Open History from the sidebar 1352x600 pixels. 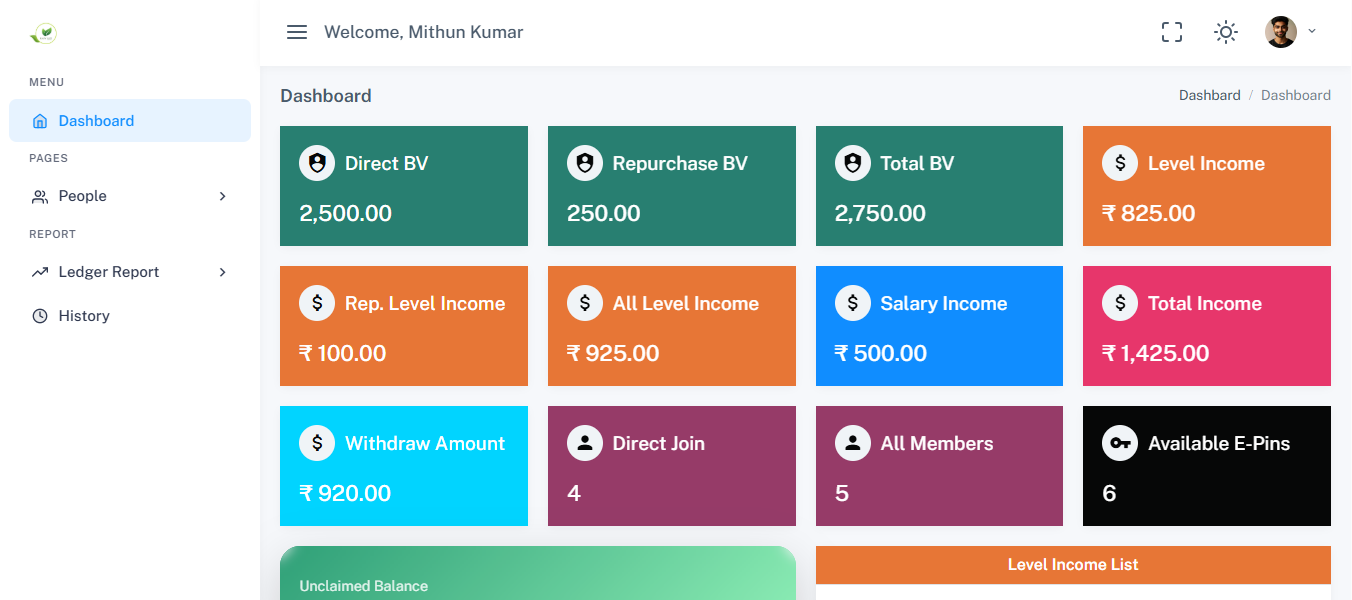pyautogui.click(x=84, y=316)
